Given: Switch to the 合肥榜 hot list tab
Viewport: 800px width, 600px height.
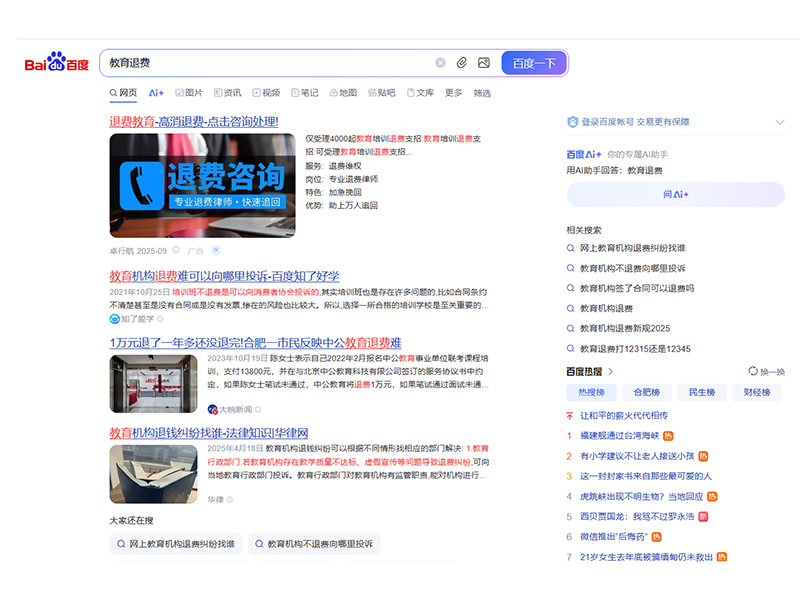Looking at the screenshot, I should (646, 392).
